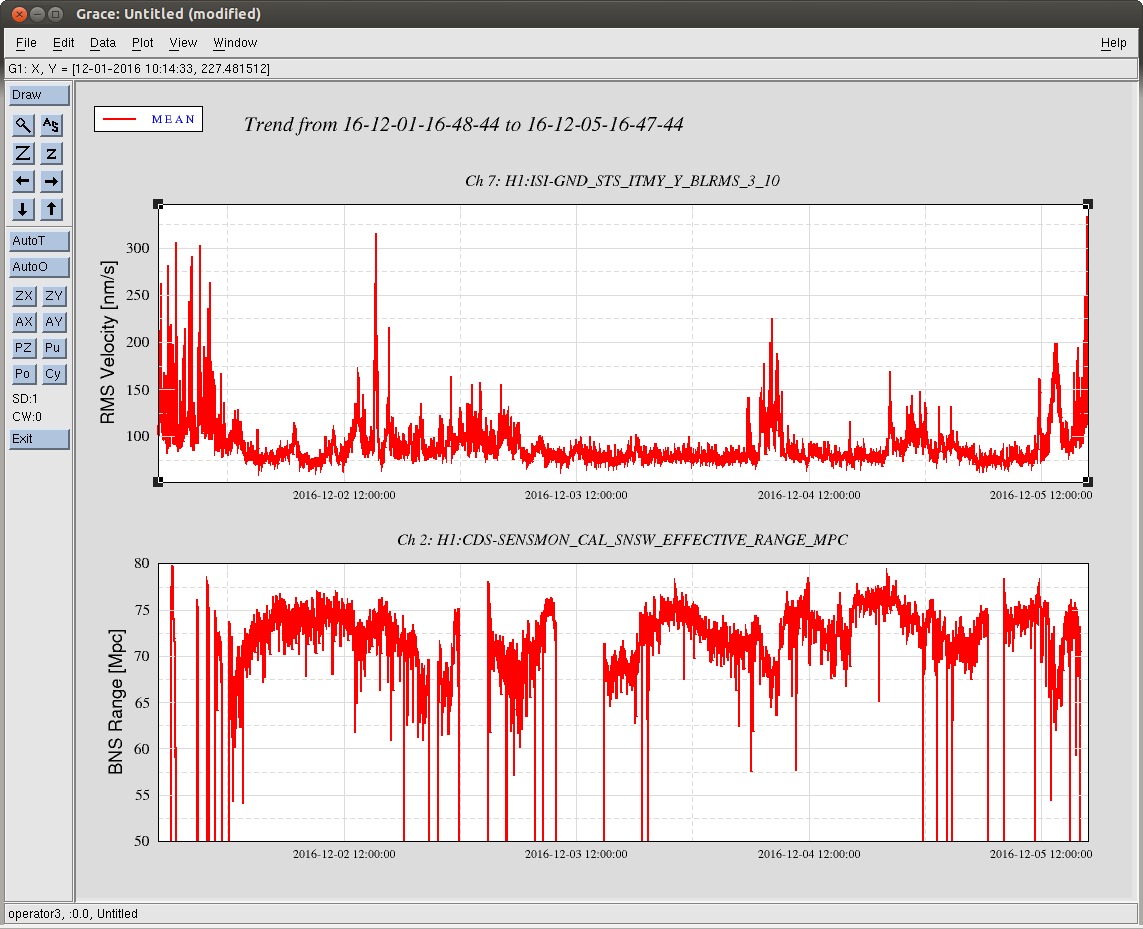Click the 'operator3, :0.0, Untitled' status bar
Viewport: 1143px width, 929px height.
(x=73, y=914)
